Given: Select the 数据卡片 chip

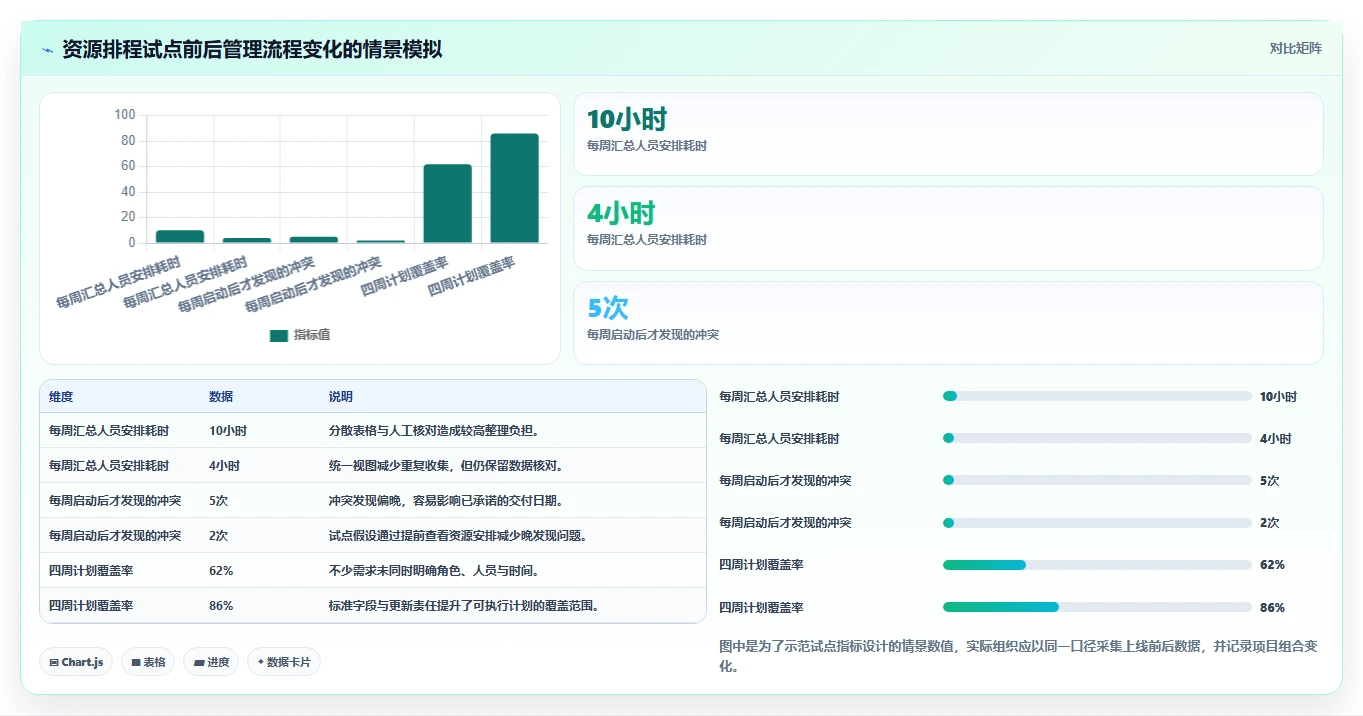Looking at the screenshot, I should click(284, 662).
